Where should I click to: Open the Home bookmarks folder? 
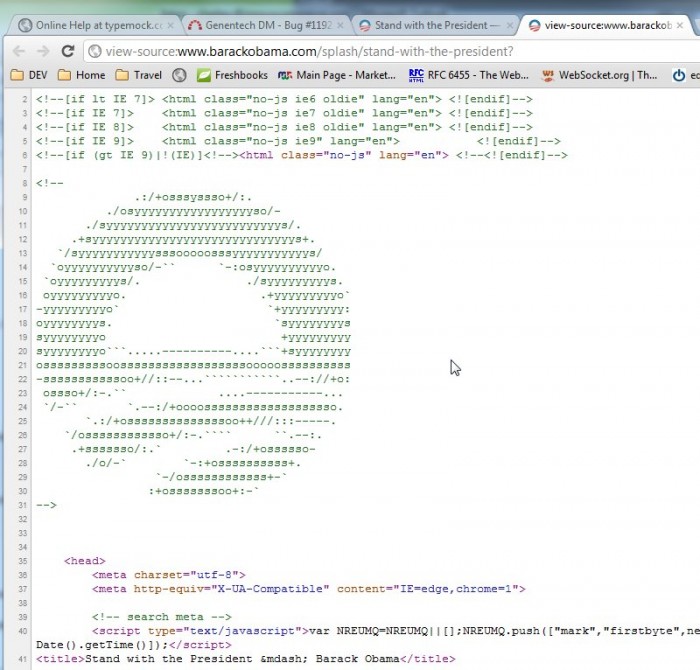coord(82,75)
